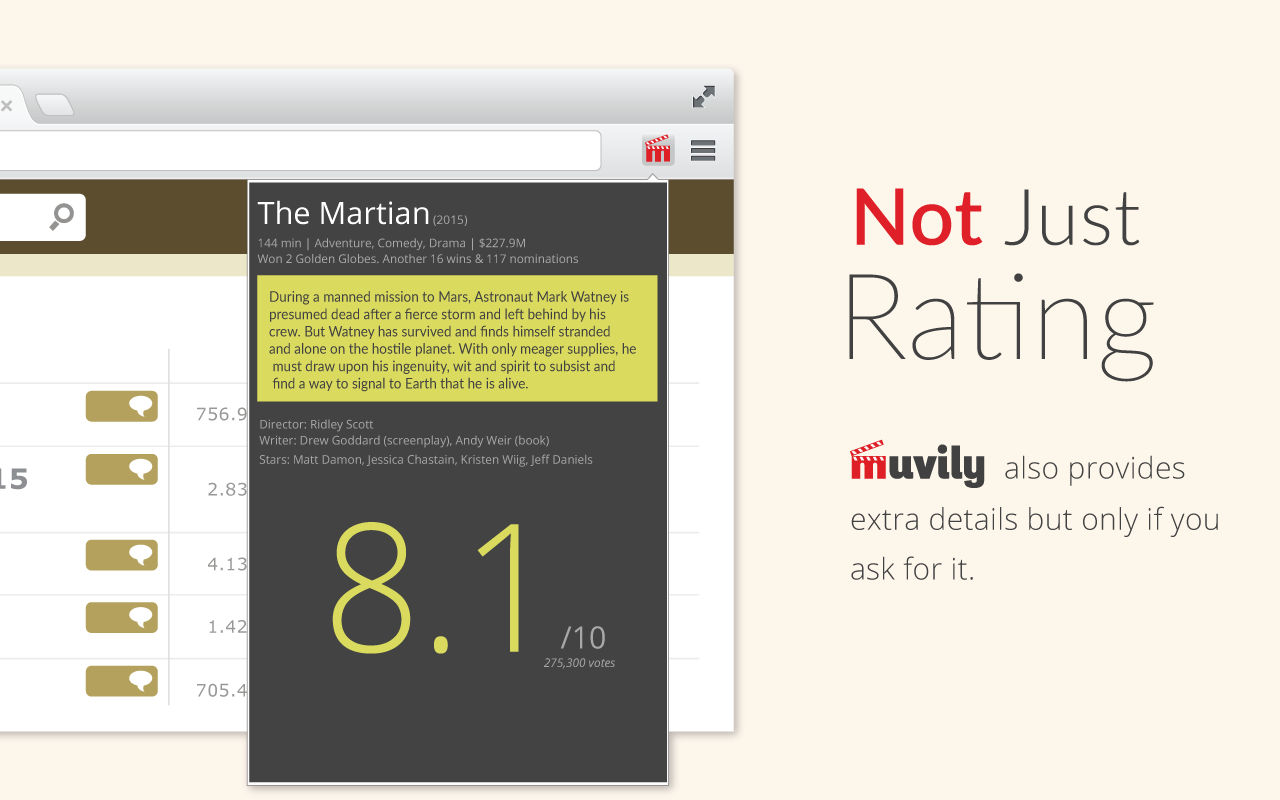Viewport: 1280px width, 800px height.
Task: Click the title 'The Martian' in the popup
Action: point(343,213)
